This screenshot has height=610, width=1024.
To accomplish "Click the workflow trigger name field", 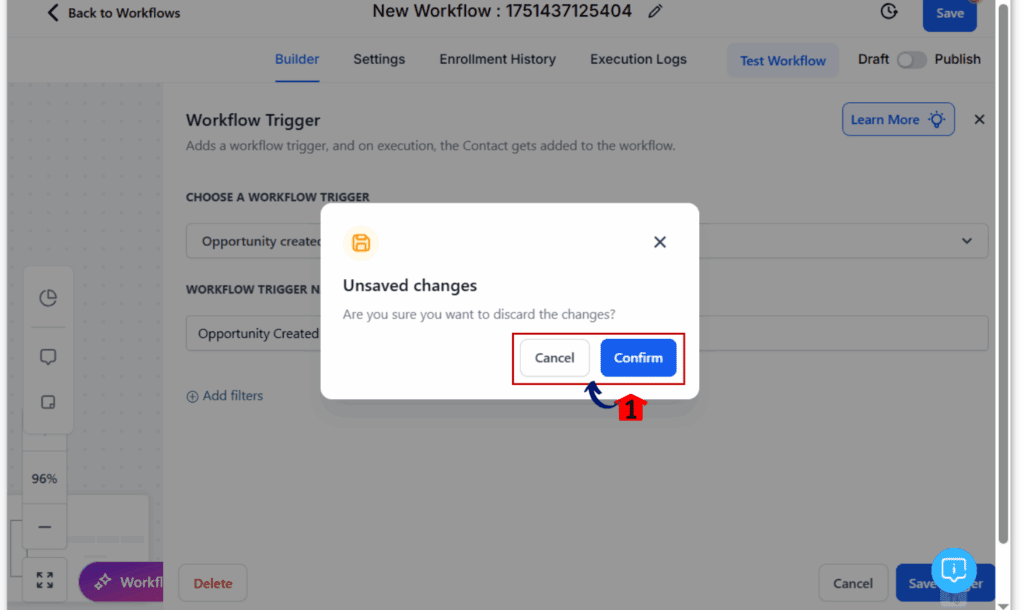I will tap(586, 333).
